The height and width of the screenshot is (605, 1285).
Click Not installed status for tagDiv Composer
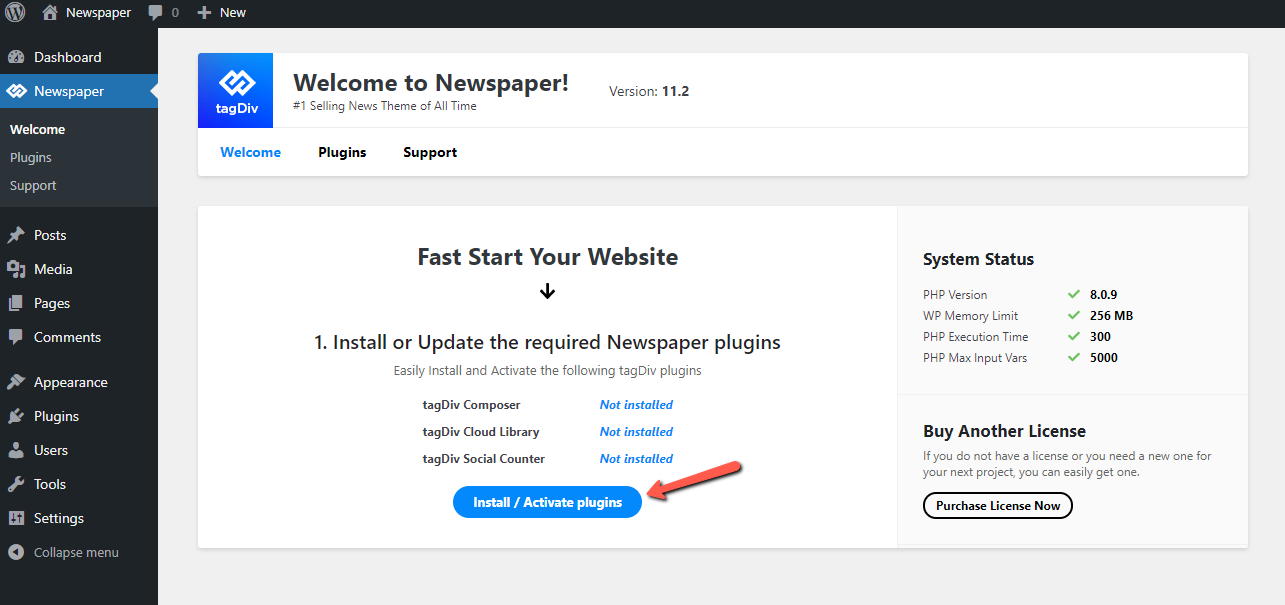(636, 405)
